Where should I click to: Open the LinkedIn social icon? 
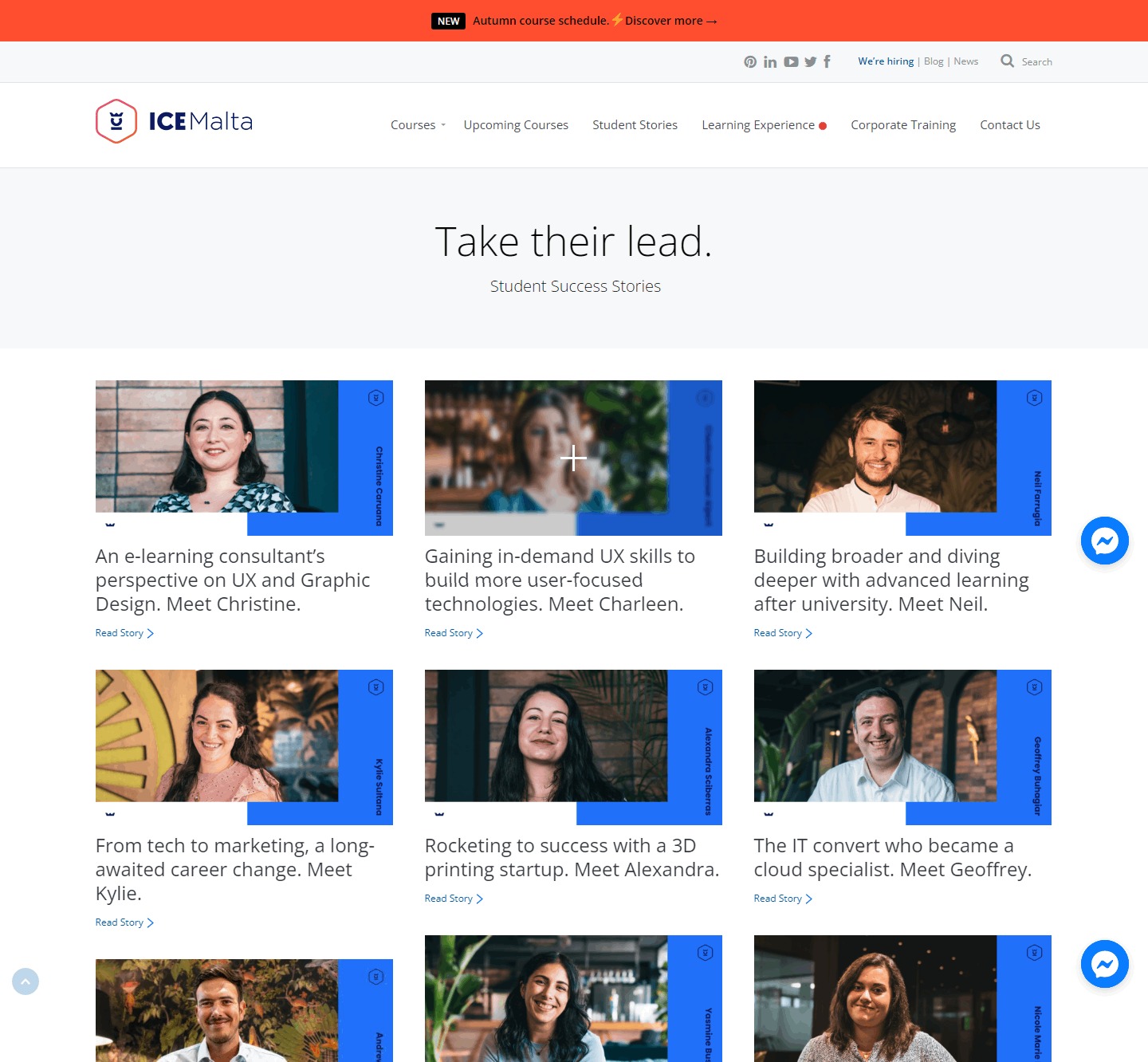point(770,62)
